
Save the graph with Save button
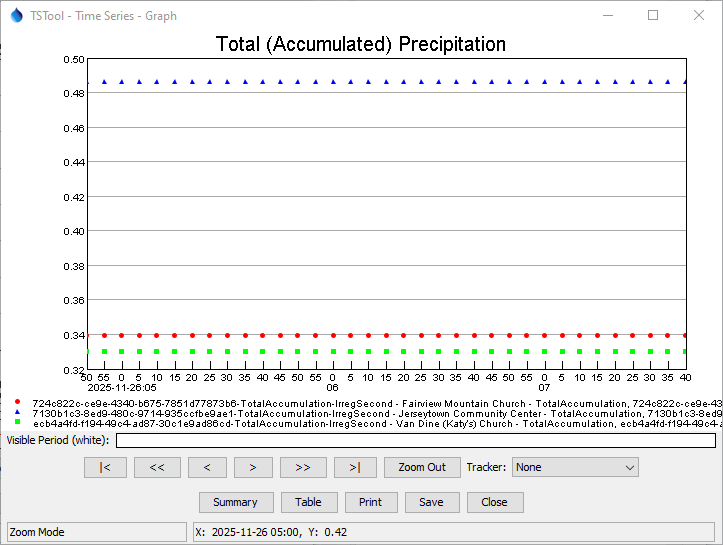coord(431,502)
